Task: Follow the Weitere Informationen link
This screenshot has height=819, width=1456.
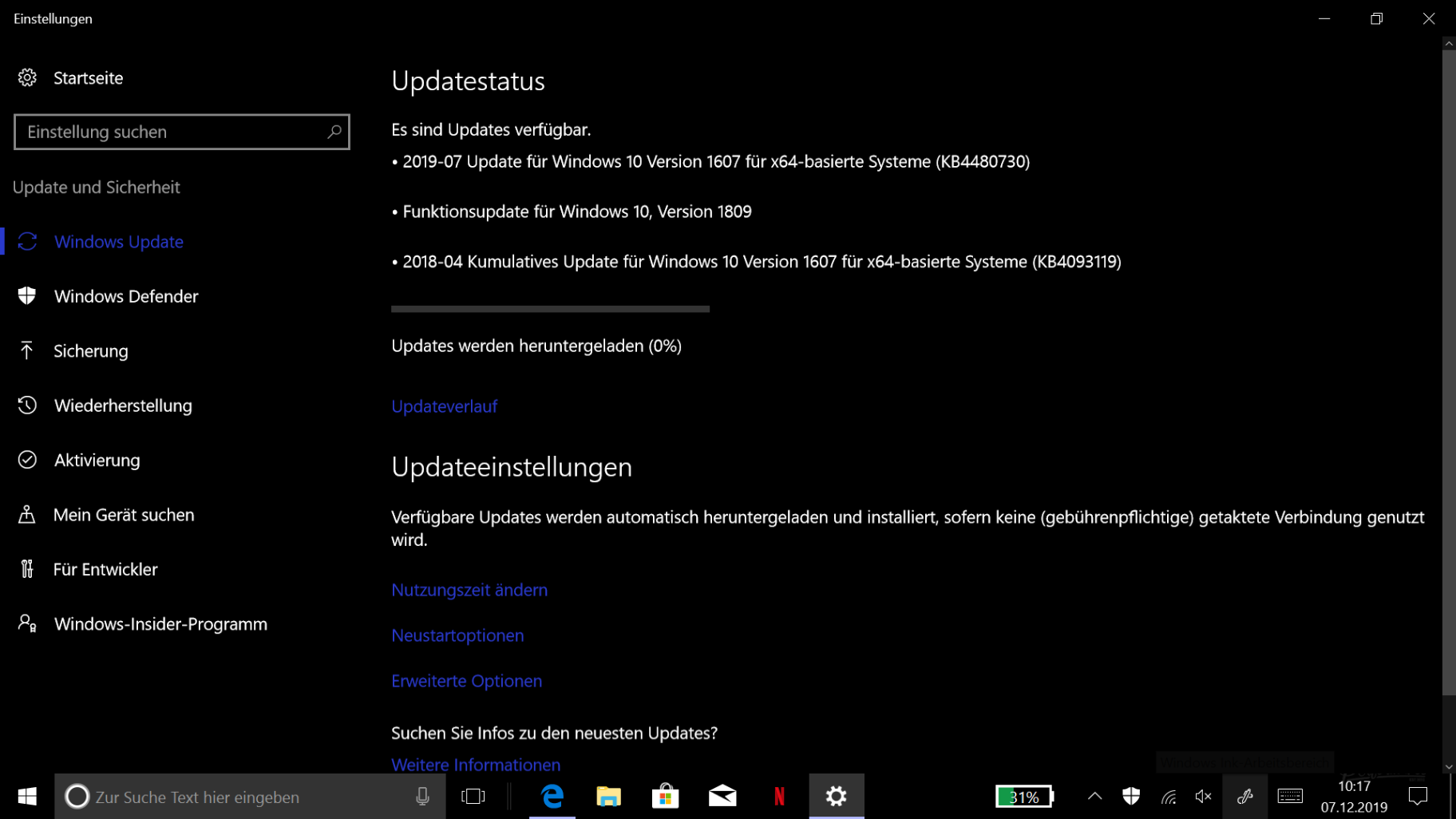Action: pos(476,765)
